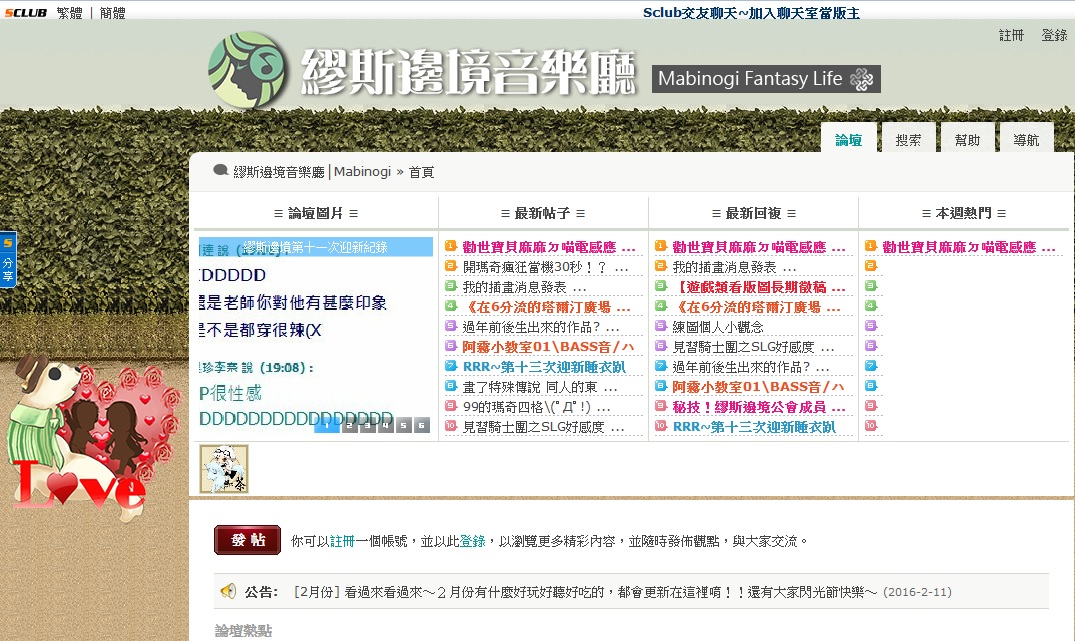This screenshot has width=1075, height=641.
Task: Click 登錄 link in the welcome message
Action: [472, 542]
